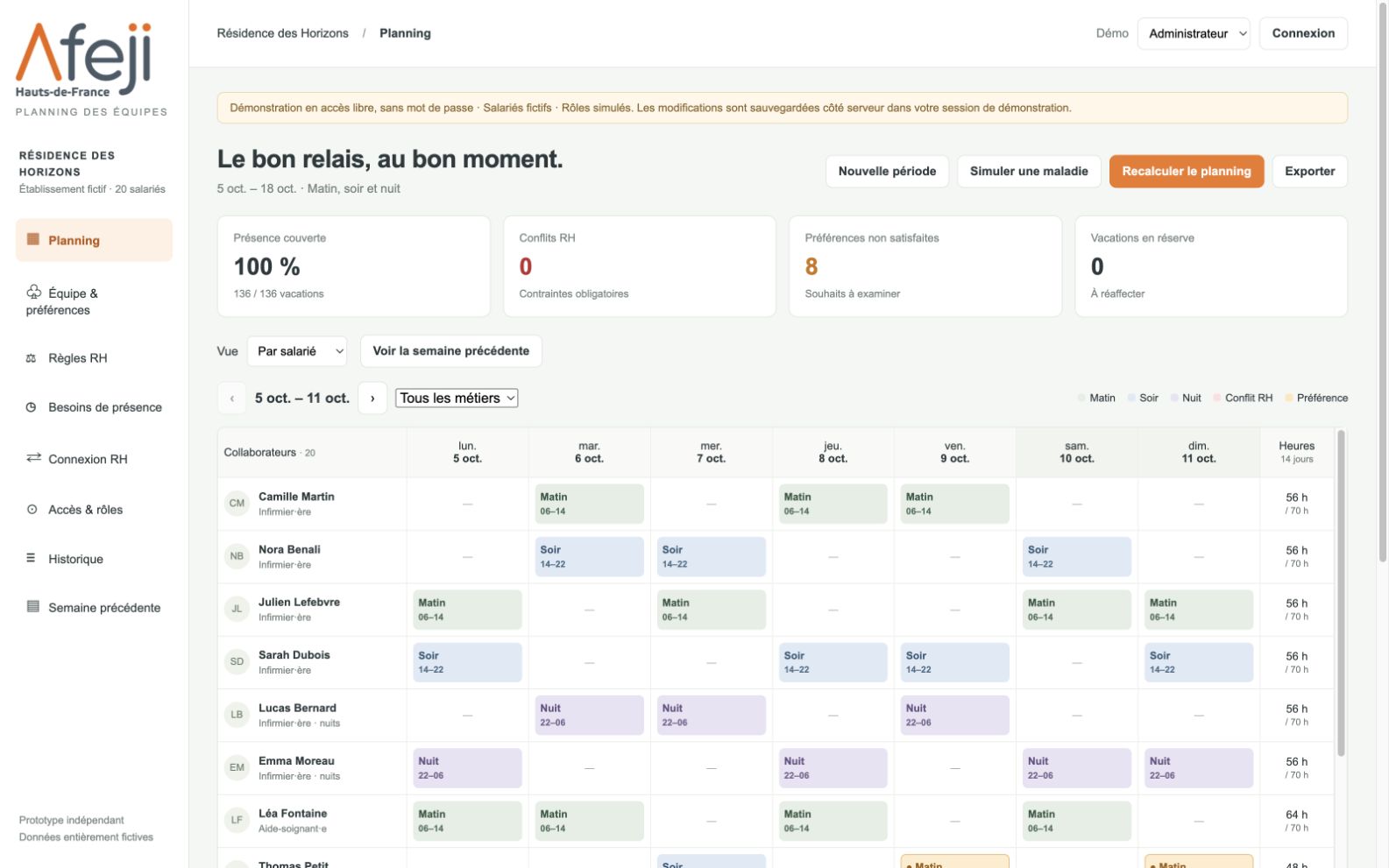Click Nora Benali's NB avatar
Viewport: 1389px width, 868px height.
(237, 556)
